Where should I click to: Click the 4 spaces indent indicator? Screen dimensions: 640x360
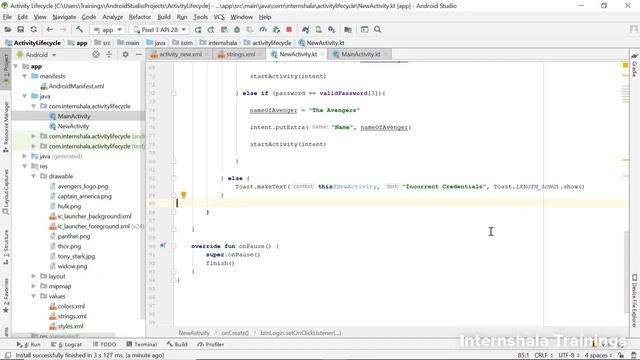coord(598,356)
